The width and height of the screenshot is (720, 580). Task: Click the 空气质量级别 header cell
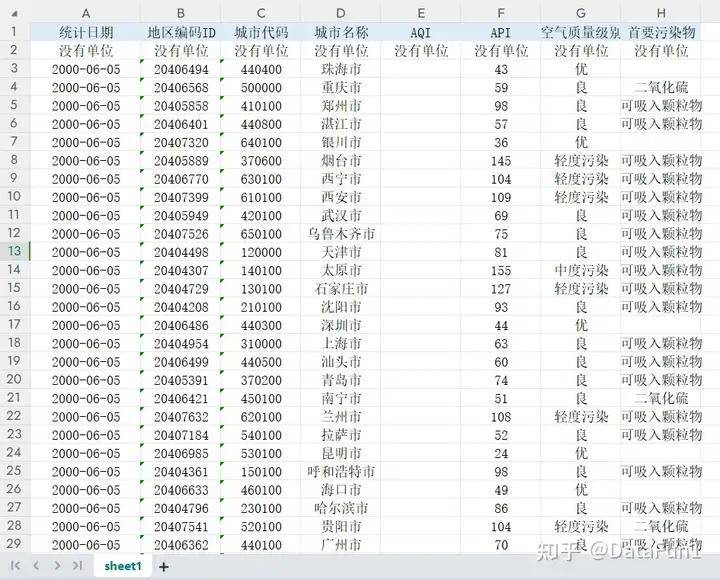[x=580, y=32]
